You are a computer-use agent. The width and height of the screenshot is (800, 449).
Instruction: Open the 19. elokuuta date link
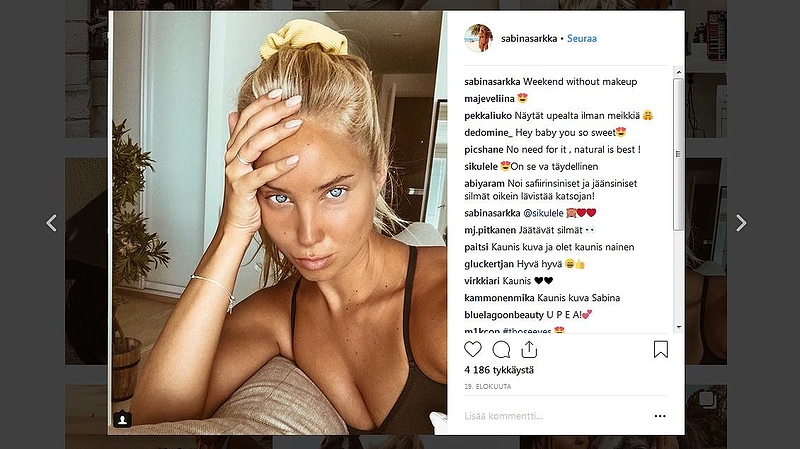pyautogui.click(x=487, y=387)
